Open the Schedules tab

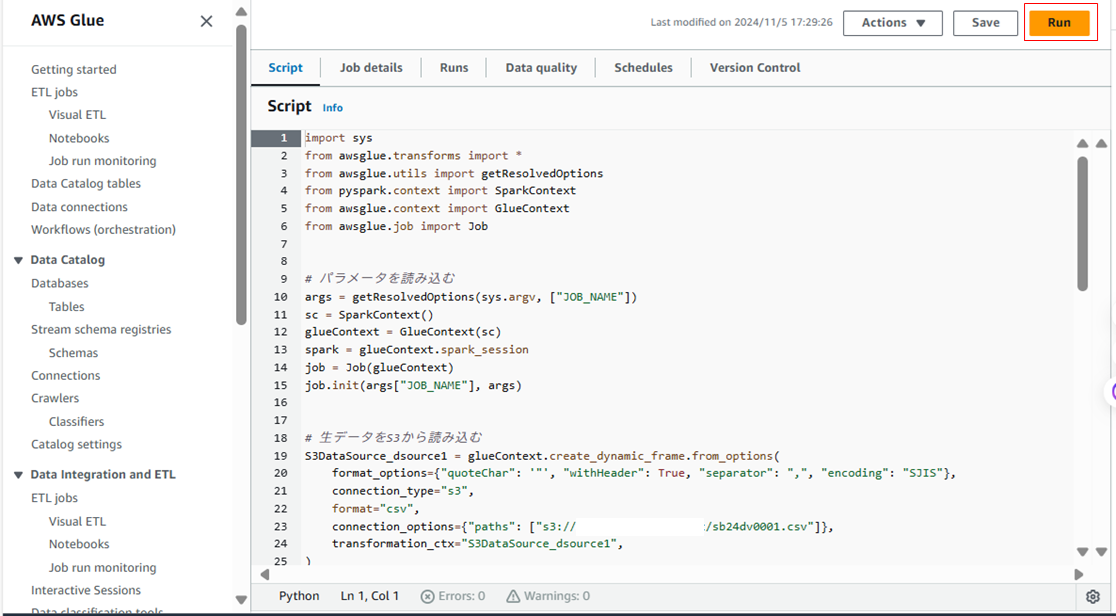(x=643, y=68)
